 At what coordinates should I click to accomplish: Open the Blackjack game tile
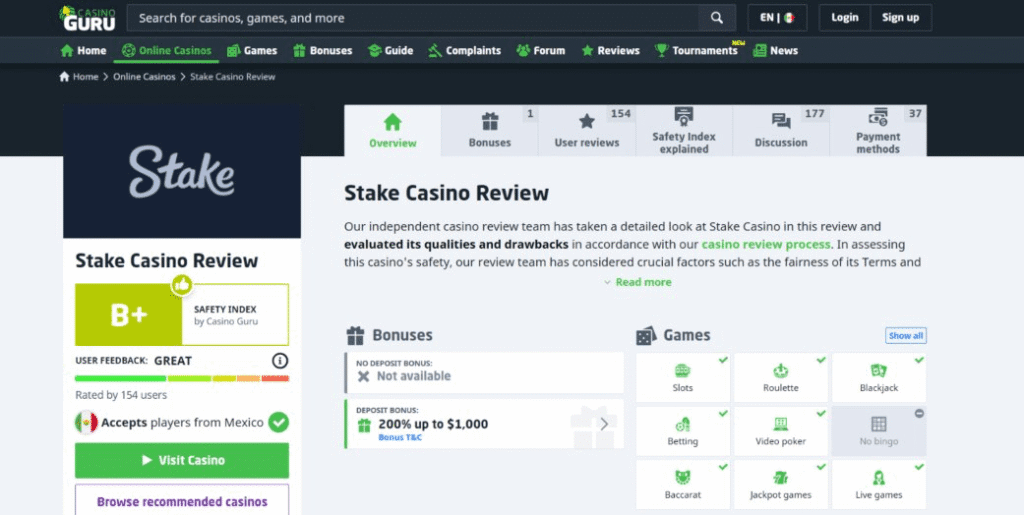[878, 378]
